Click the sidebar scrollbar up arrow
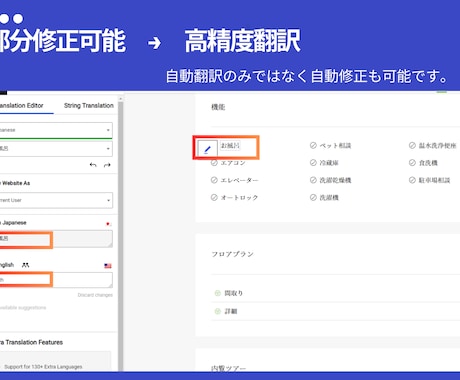 tap(121, 99)
